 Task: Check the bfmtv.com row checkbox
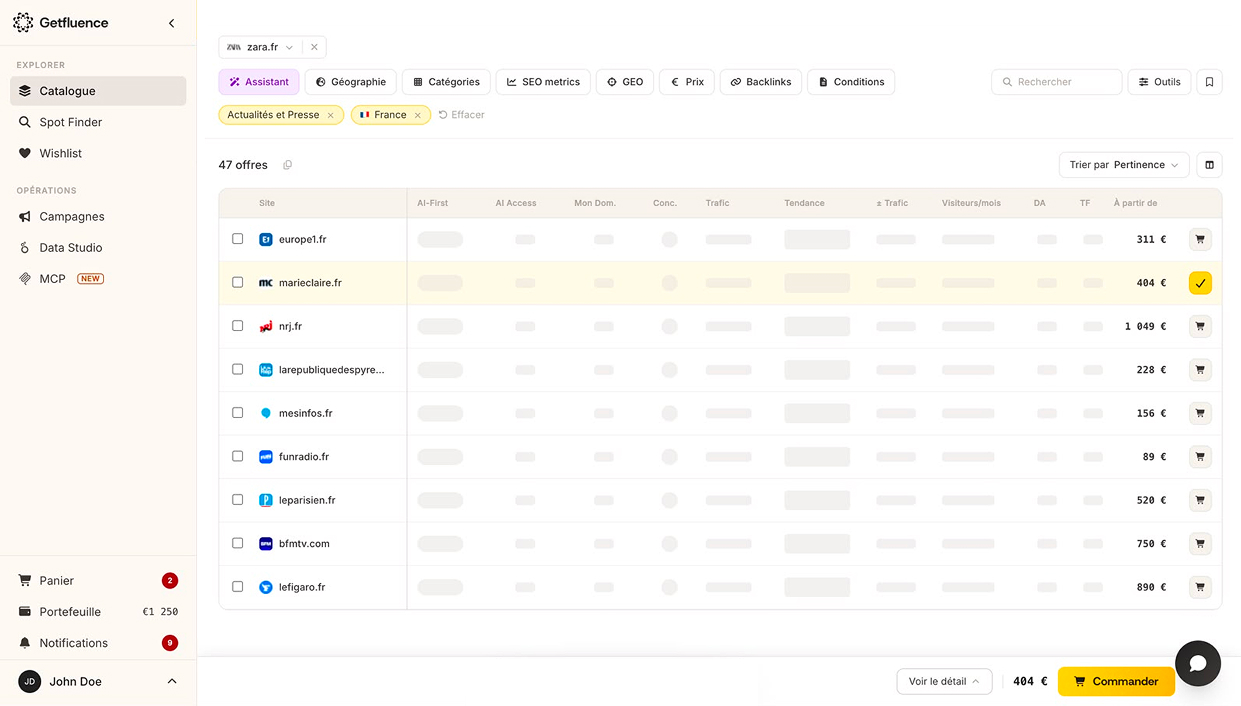[238, 543]
